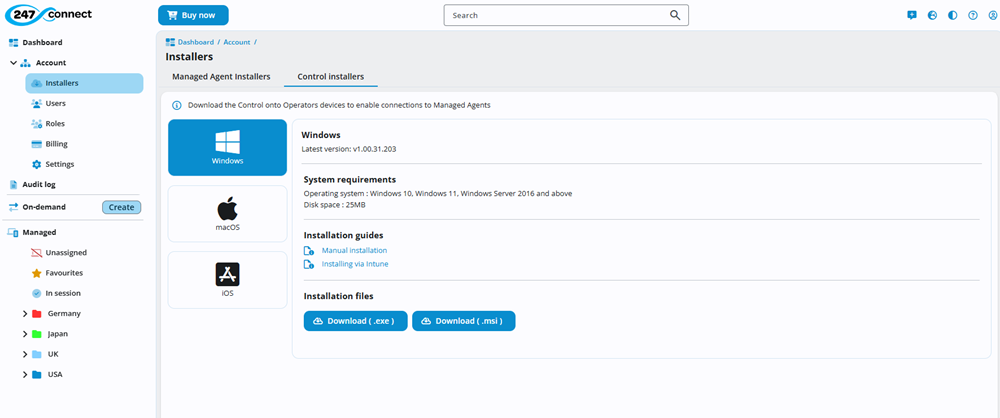Screen dimensions: 1000x418
Task: Select the Windows platform tile
Action: [x=228, y=147]
